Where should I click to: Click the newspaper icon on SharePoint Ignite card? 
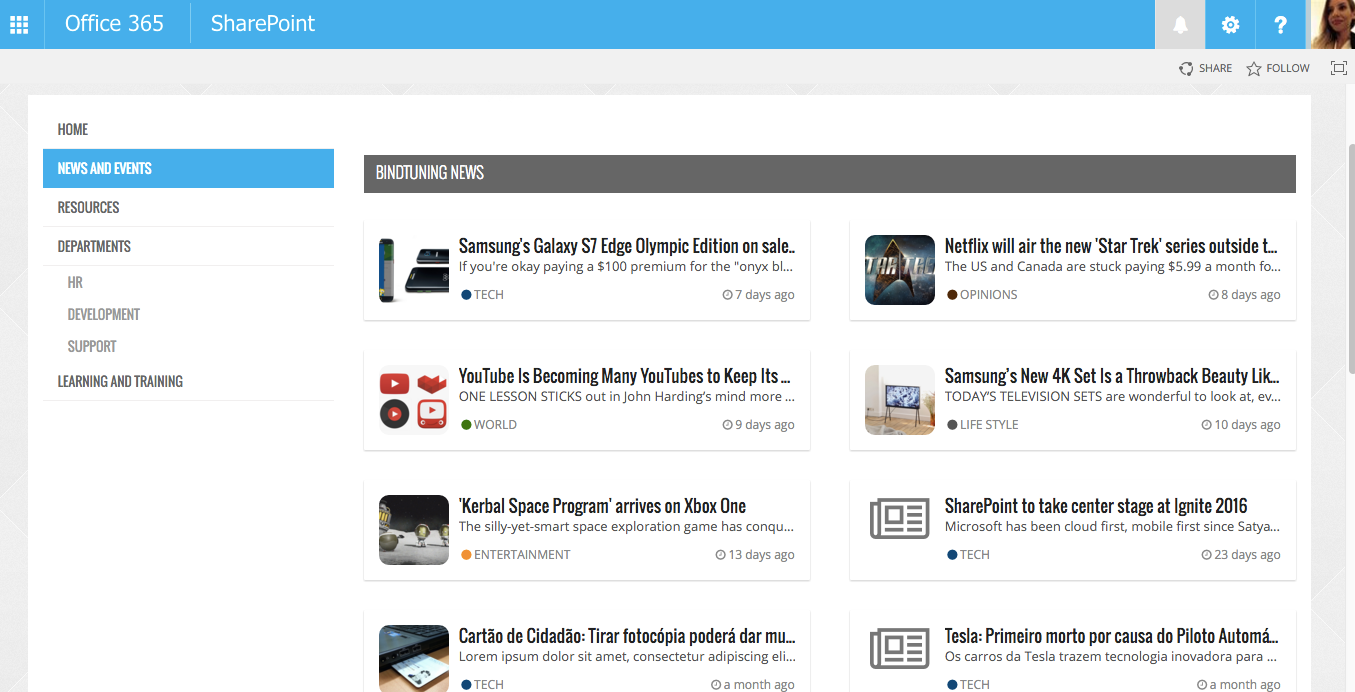point(900,519)
